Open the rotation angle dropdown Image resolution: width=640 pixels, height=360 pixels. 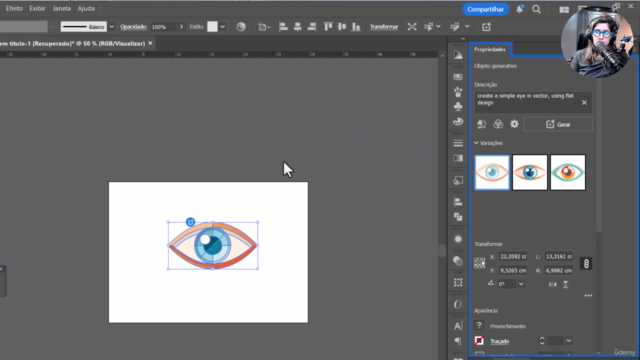[521, 284]
